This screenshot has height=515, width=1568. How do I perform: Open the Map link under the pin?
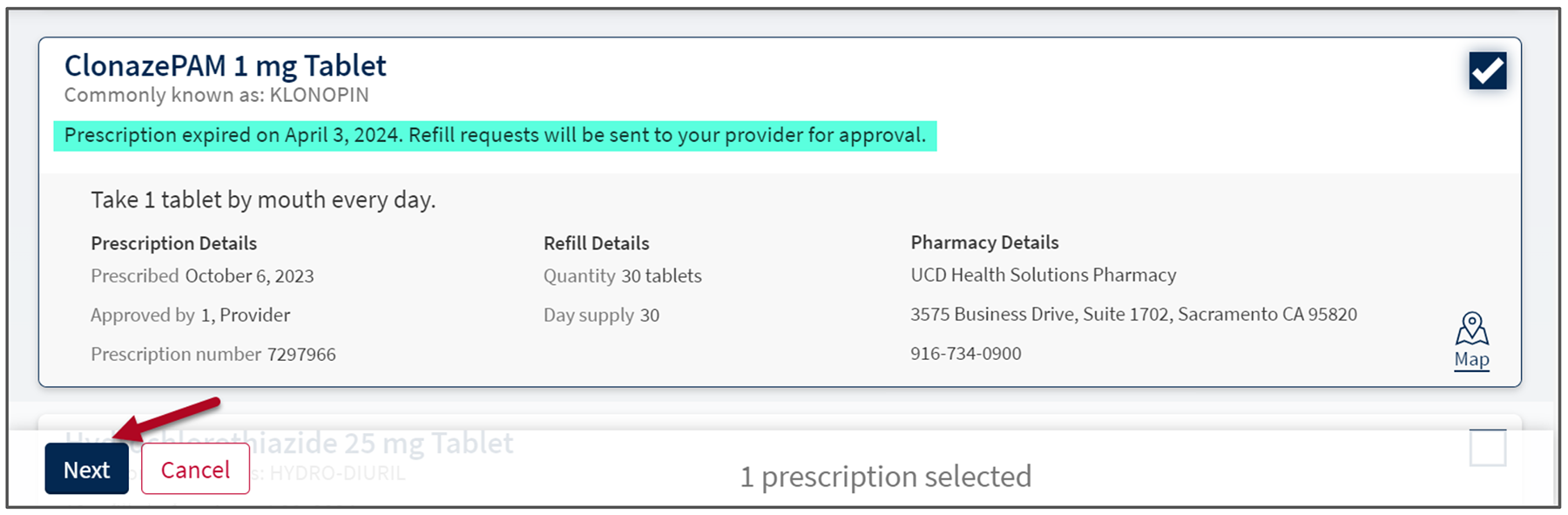pyautogui.click(x=1471, y=359)
